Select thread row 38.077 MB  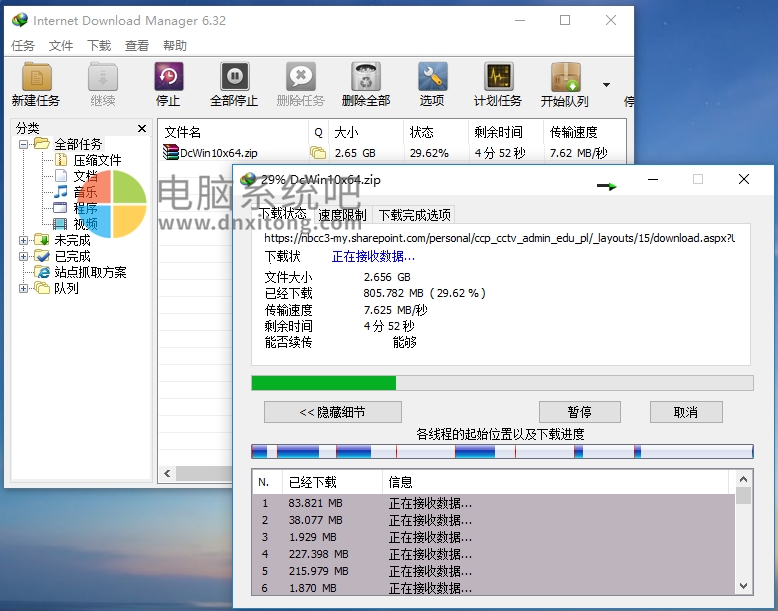click(x=493, y=520)
